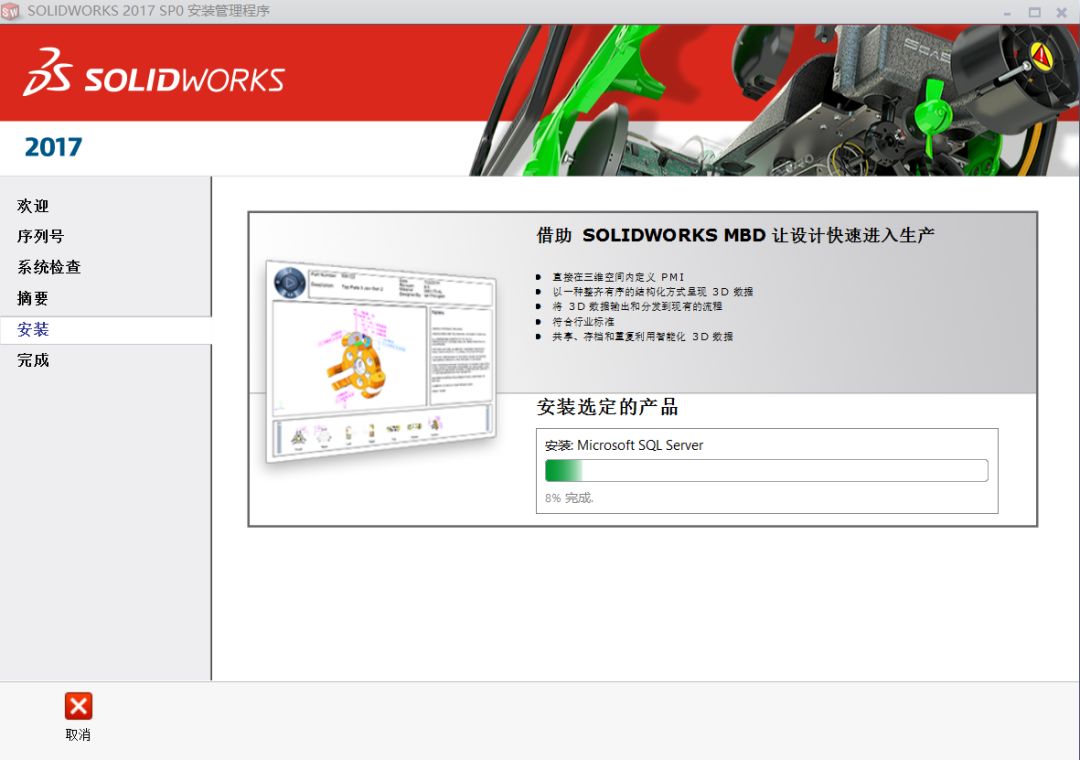The width and height of the screenshot is (1080, 760).
Task: Click the "安装选定的产品" heading
Action: pos(607,407)
